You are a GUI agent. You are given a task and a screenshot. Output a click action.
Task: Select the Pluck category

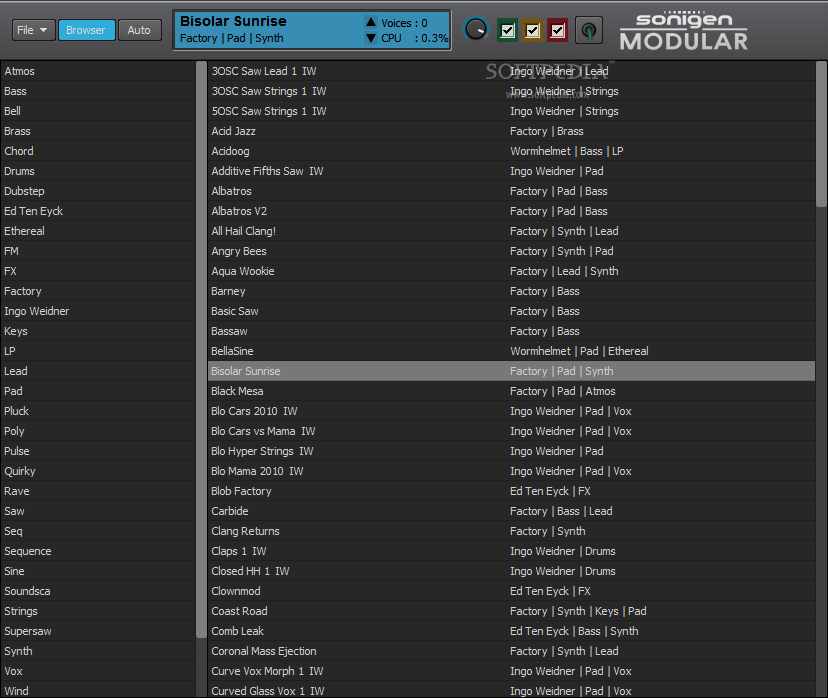click(x=98, y=411)
